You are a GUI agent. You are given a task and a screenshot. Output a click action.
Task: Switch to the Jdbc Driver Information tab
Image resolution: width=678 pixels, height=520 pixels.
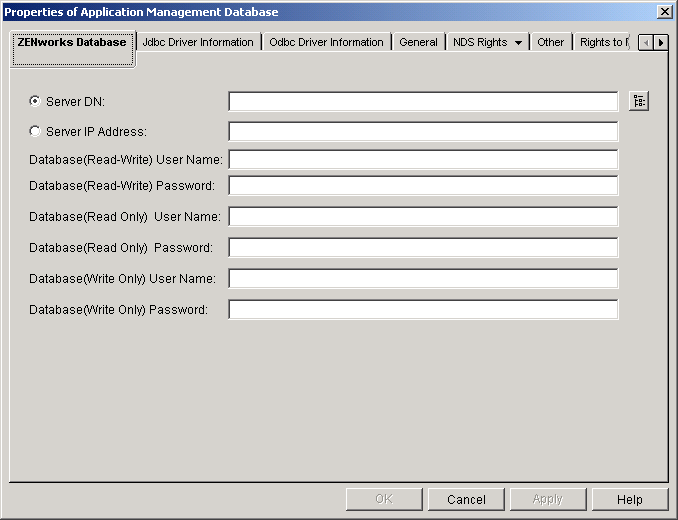tap(198, 42)
